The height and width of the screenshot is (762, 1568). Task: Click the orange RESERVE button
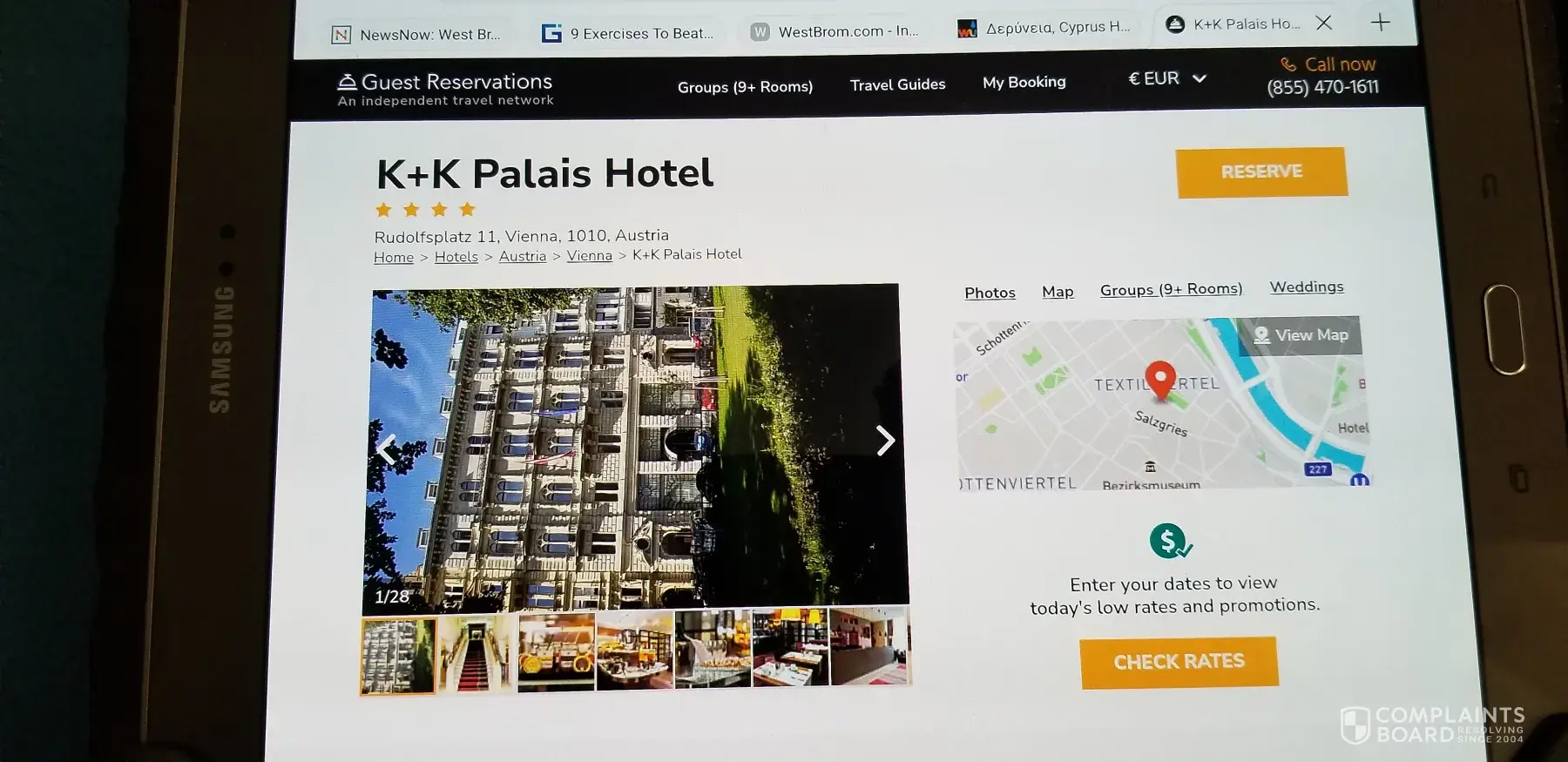pyautogui.click(x=1261, y=172)
